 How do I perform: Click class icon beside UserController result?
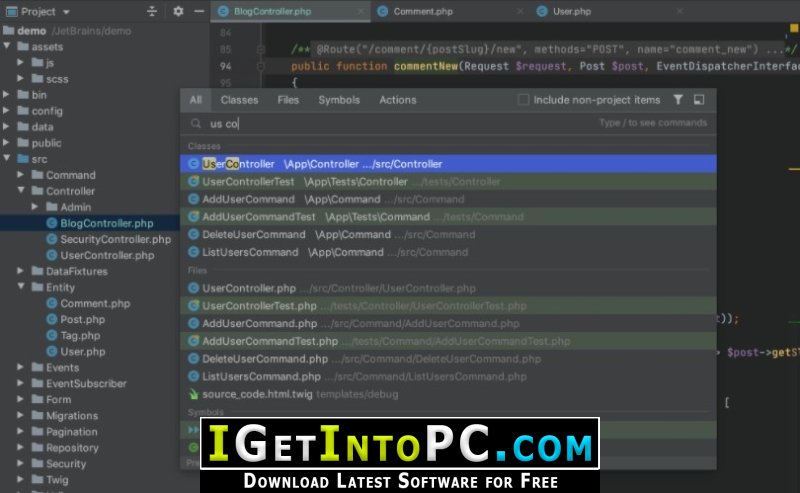pos(193,164)
